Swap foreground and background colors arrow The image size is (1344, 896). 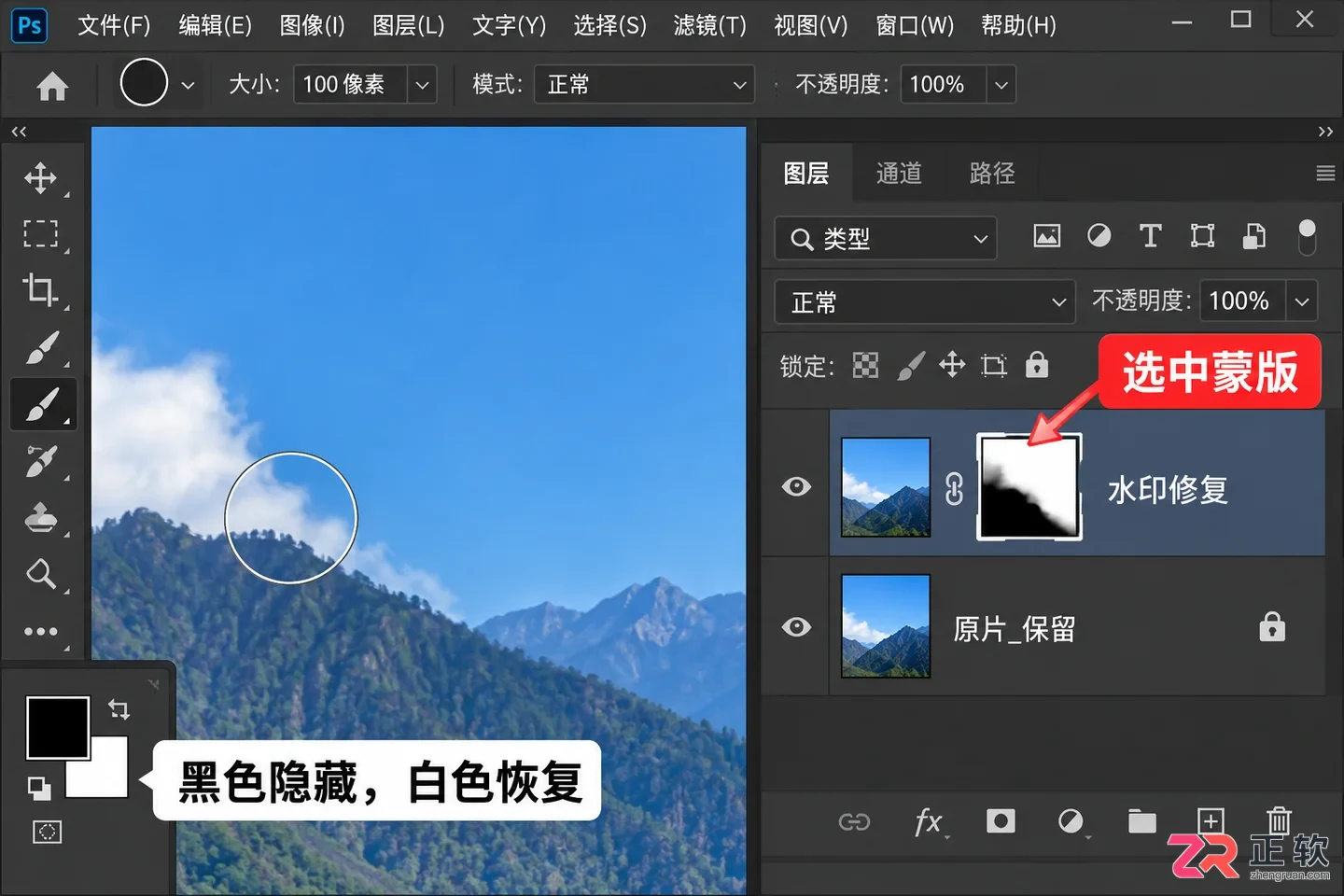pos(119,709)
